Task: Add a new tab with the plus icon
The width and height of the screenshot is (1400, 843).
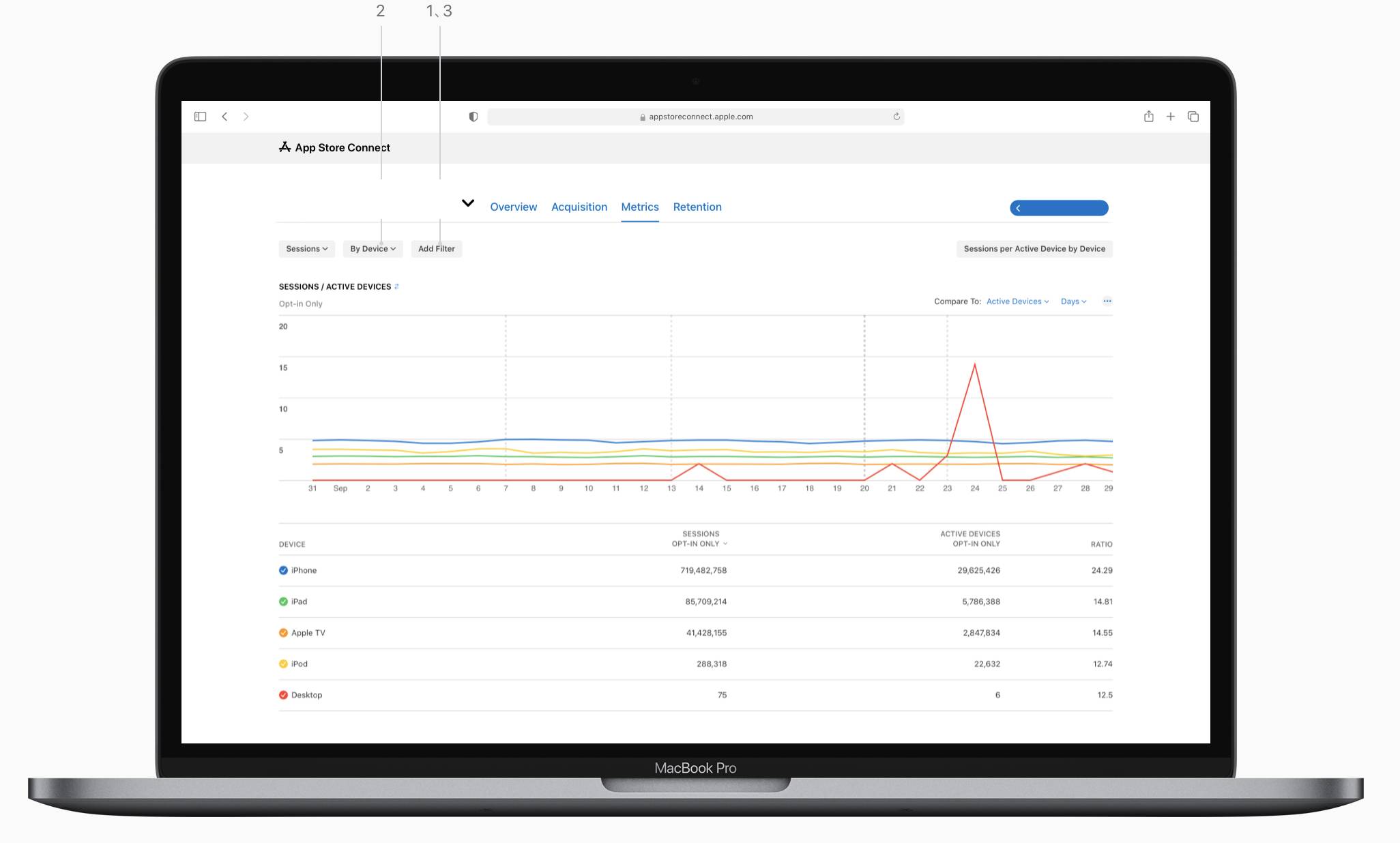Action: (1171, 117)
